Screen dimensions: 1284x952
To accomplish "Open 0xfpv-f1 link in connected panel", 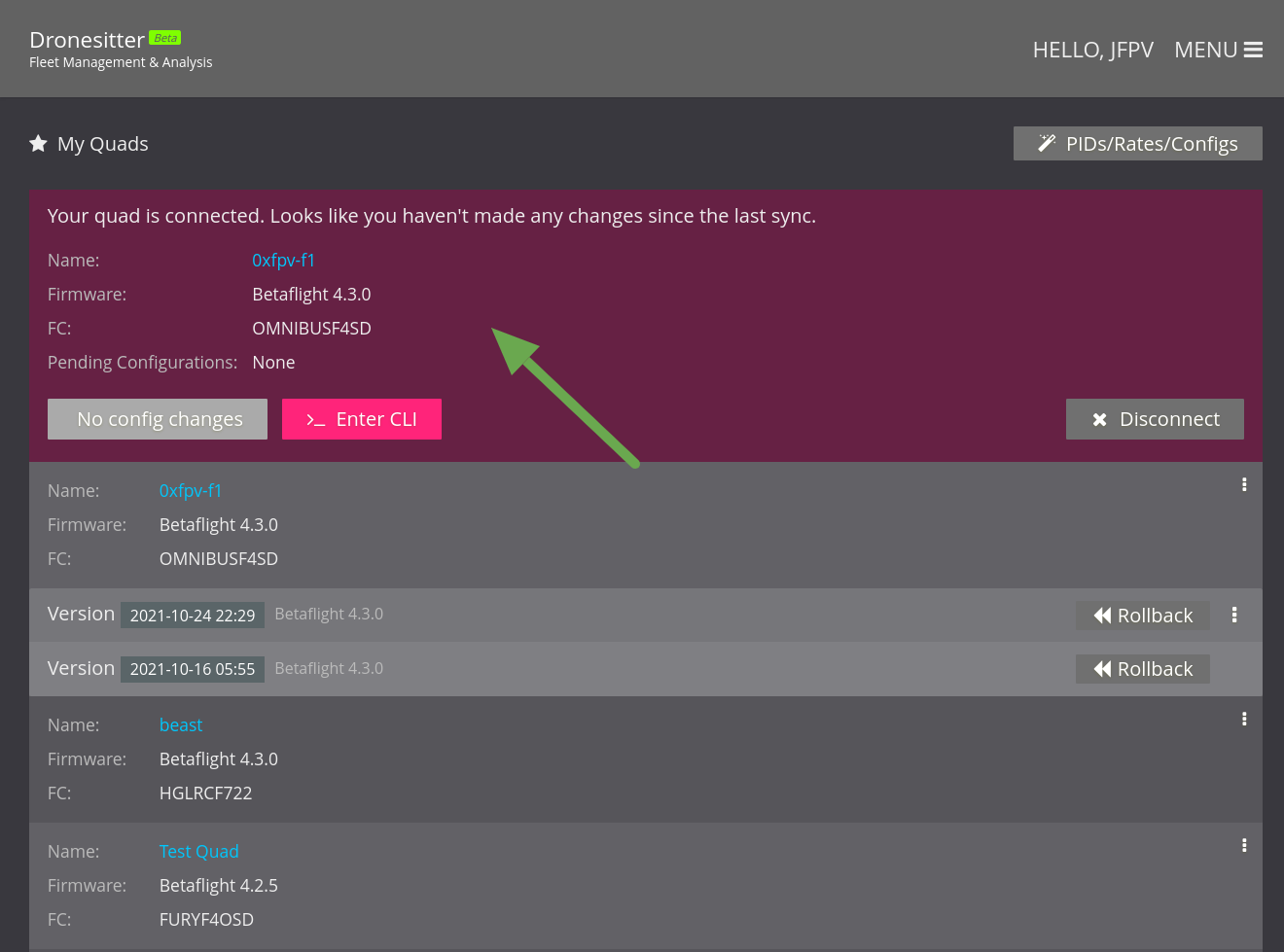I will (283, 261).
